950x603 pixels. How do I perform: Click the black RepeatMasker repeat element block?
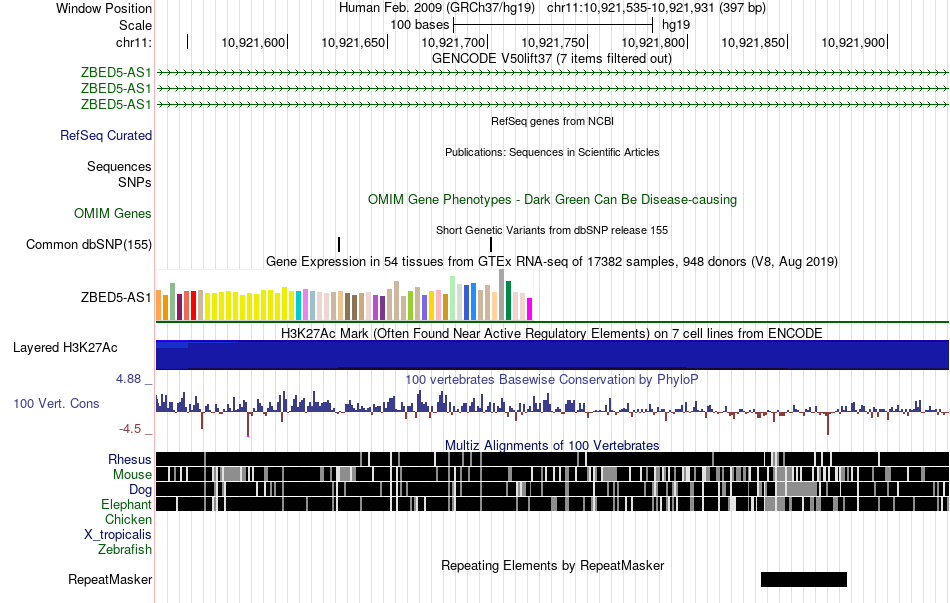pos(803,579)
